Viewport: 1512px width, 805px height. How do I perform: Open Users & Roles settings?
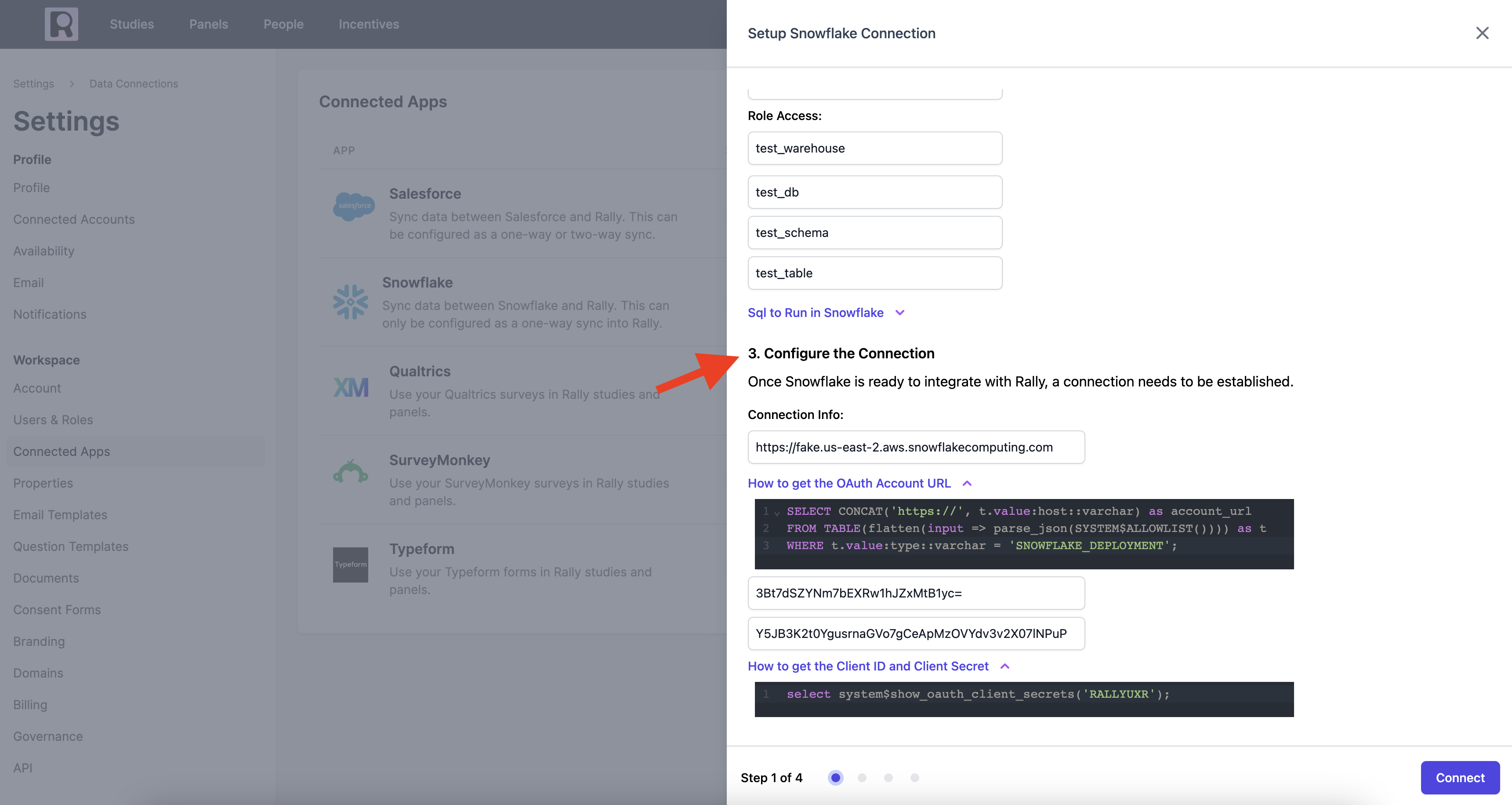(x=53, y=420)
